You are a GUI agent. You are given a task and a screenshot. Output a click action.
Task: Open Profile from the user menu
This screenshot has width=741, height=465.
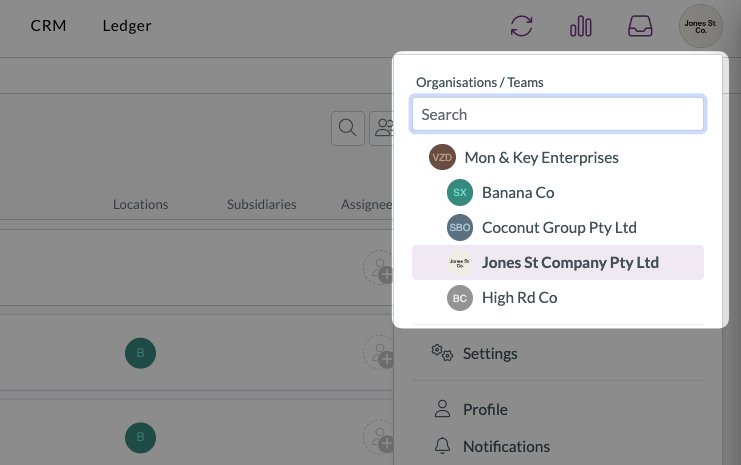coord(484,409)
